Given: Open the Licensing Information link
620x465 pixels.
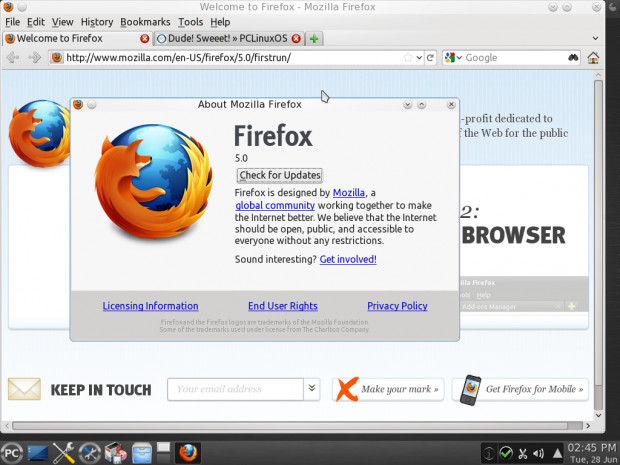Looking at the screenshot, I should click(150, 306).
